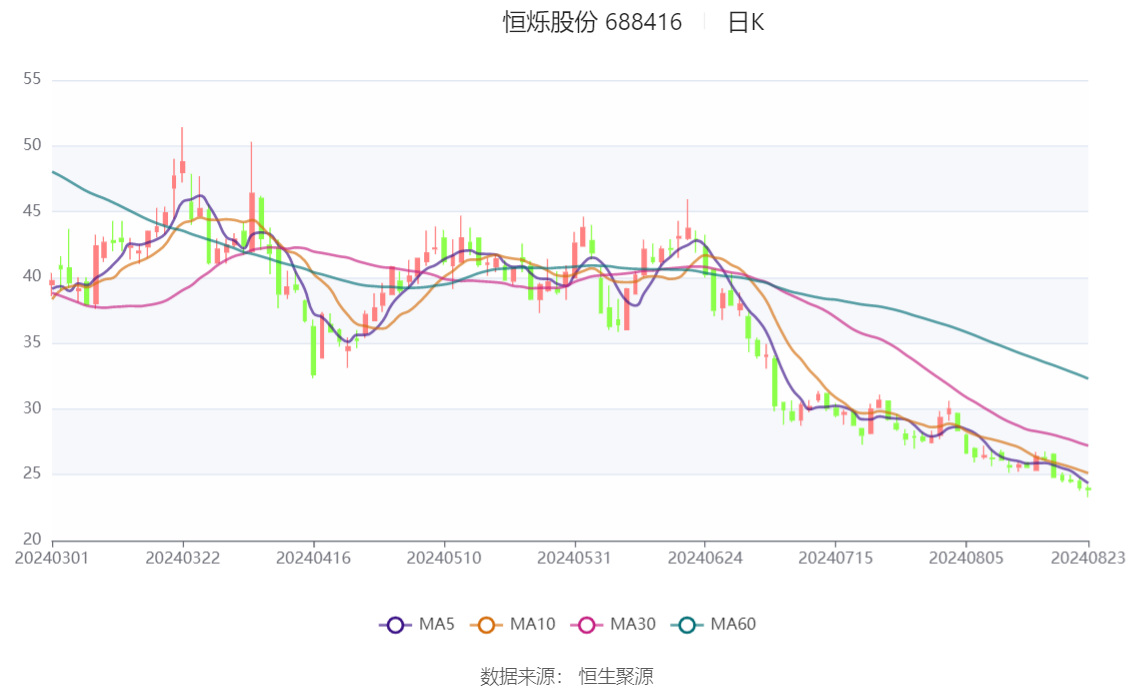
Task: Click the 40 price axis label
Action: coord(32,276)
